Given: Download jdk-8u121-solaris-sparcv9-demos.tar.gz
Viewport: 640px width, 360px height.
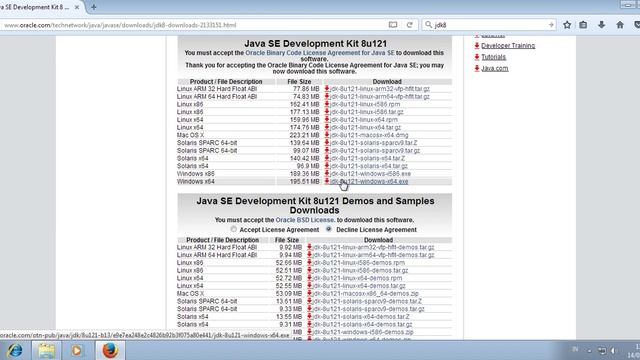Looking at the screenshot, I should click(x=369, y=309).
